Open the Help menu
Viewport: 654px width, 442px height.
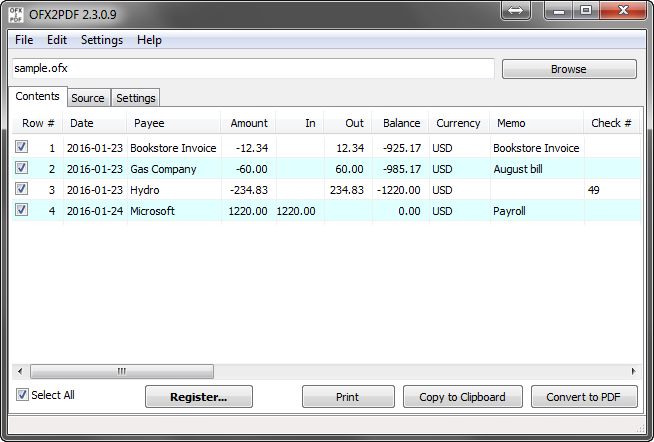point(149,40)
